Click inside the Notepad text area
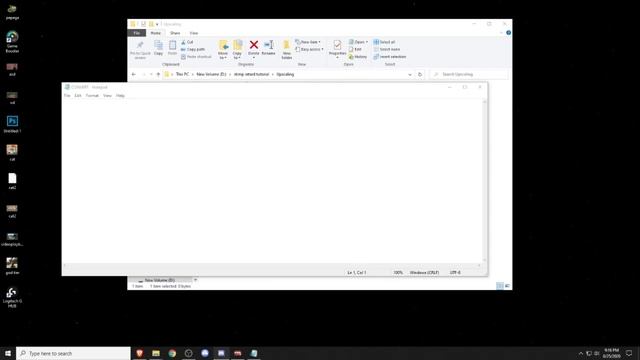The image size is (640, 360). (272, 181)
